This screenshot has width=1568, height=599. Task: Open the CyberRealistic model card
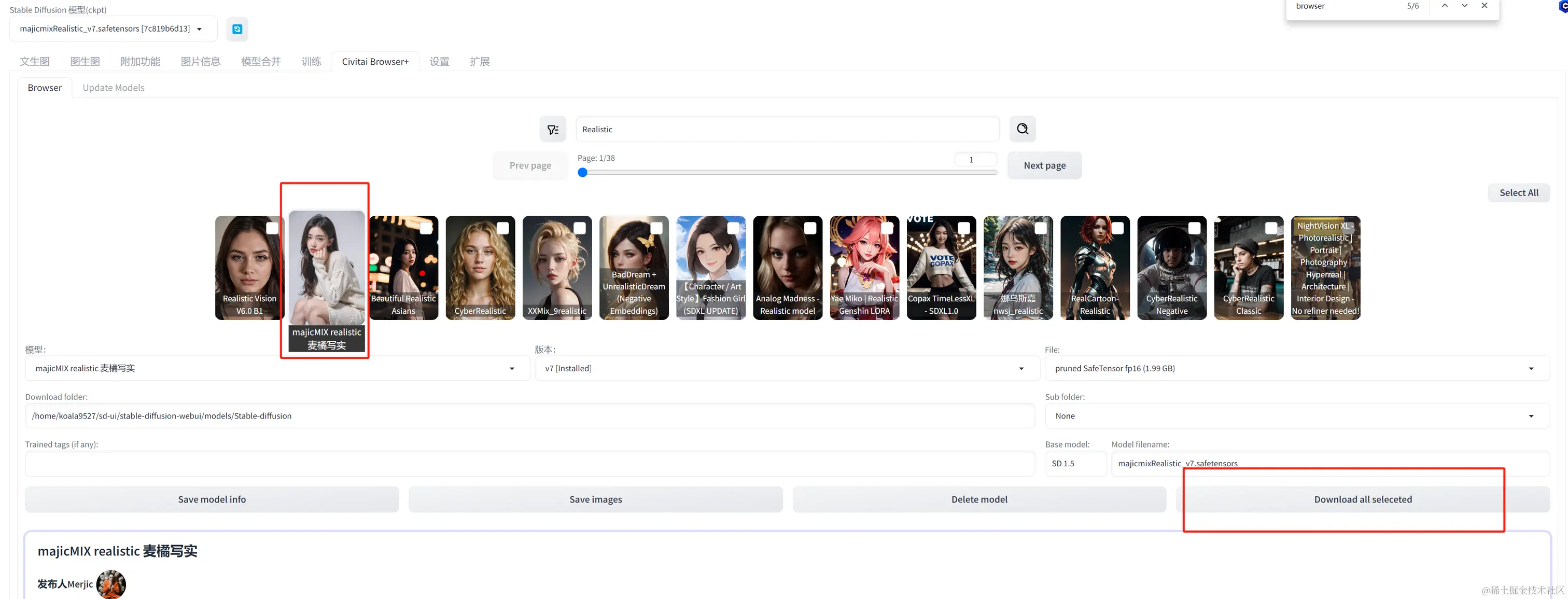tap(480, 268)
